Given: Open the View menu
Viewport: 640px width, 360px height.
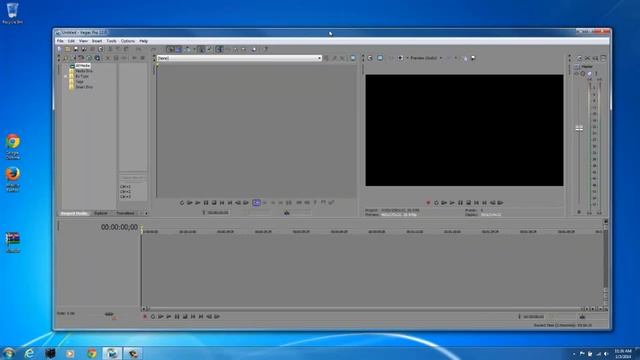Looking at the screenshot, I should coord(83,41).
